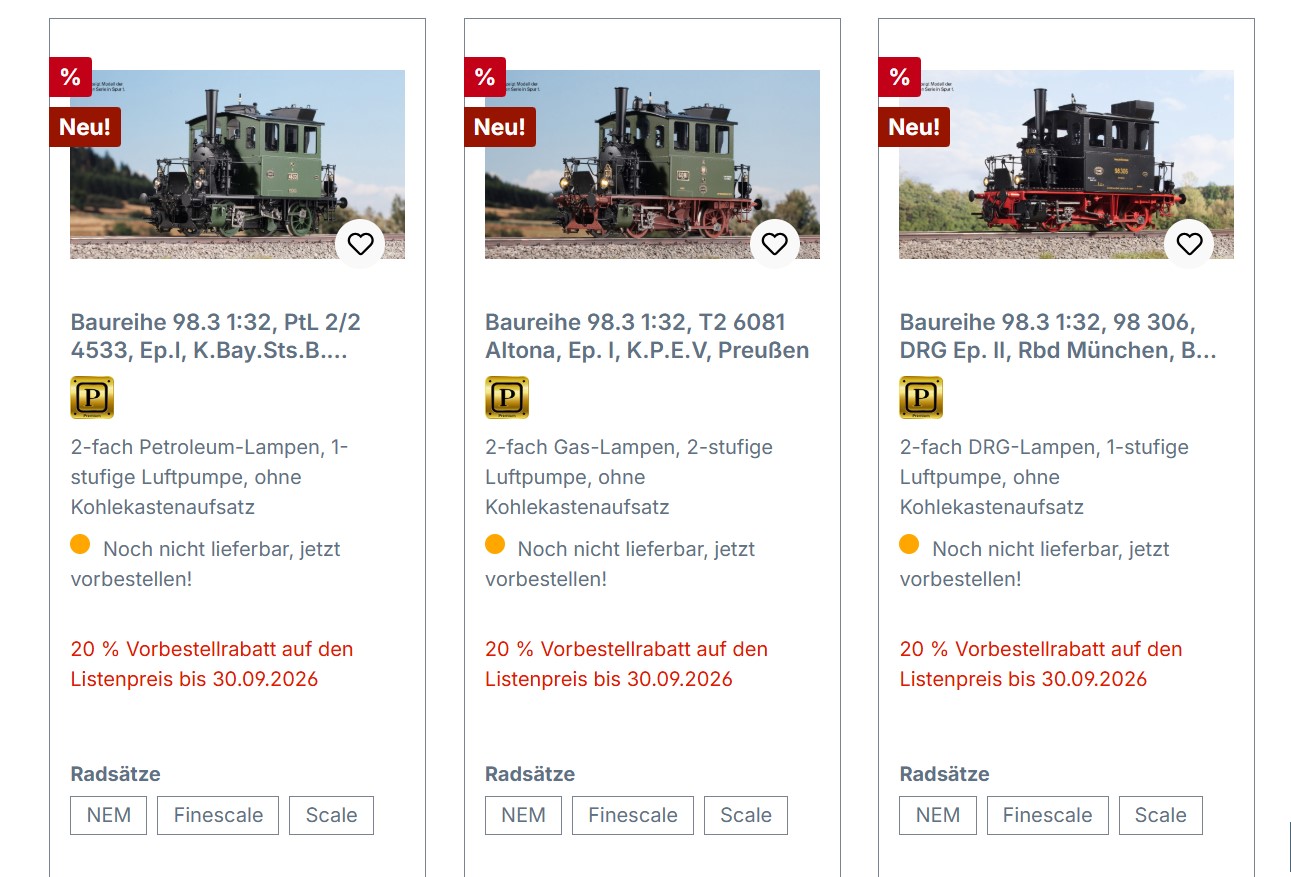Select Scale wheelset for PtL 2/2 4533
The height and width of the screenshot is (877, 1291).
(x=331, y=815)
